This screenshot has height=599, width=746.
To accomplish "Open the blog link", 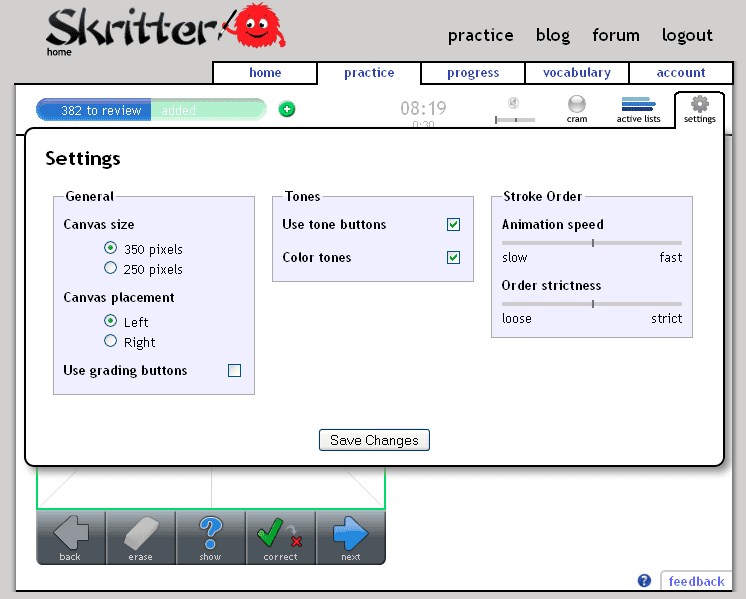I will (x=553, y=35).
